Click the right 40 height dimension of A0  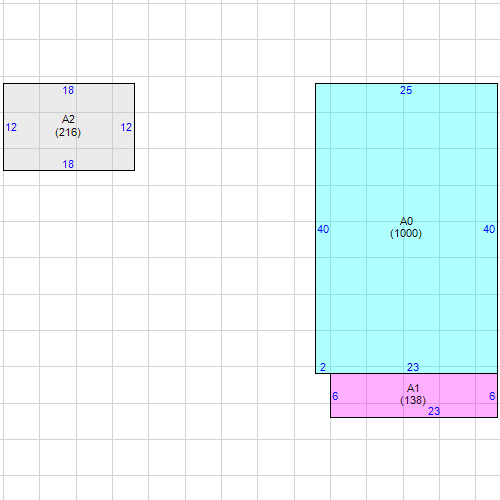(489, 229)
